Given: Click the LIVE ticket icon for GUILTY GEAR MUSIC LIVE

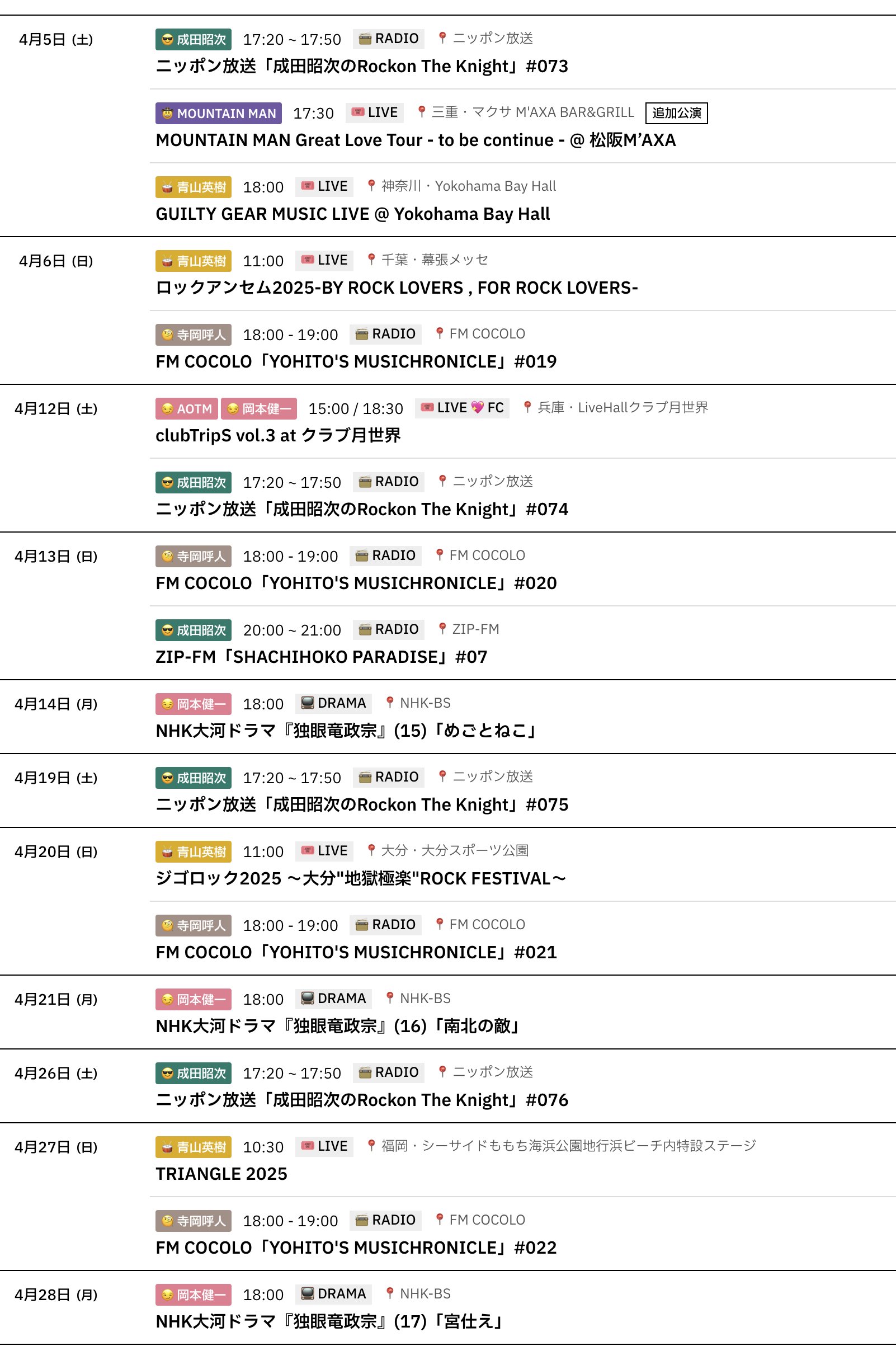Looking at the screenshot, I should pos(307,186).
